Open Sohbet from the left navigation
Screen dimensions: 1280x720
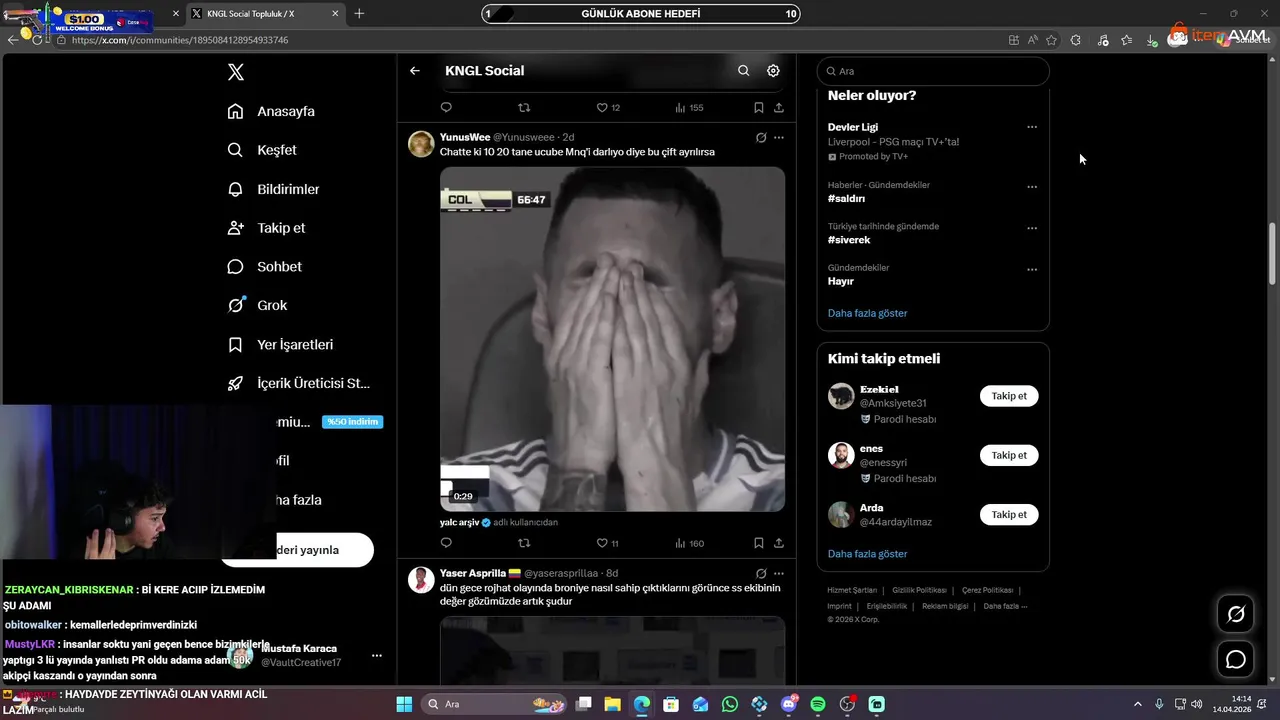coord(264,267)
